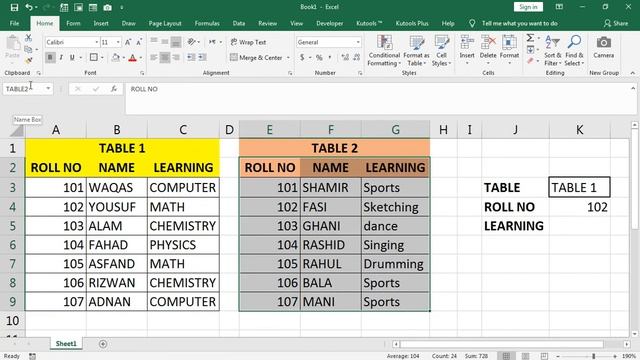Click the Sign in button
Image resolution: width=640 pixels, height=360 pixels.
coord(528,7)
